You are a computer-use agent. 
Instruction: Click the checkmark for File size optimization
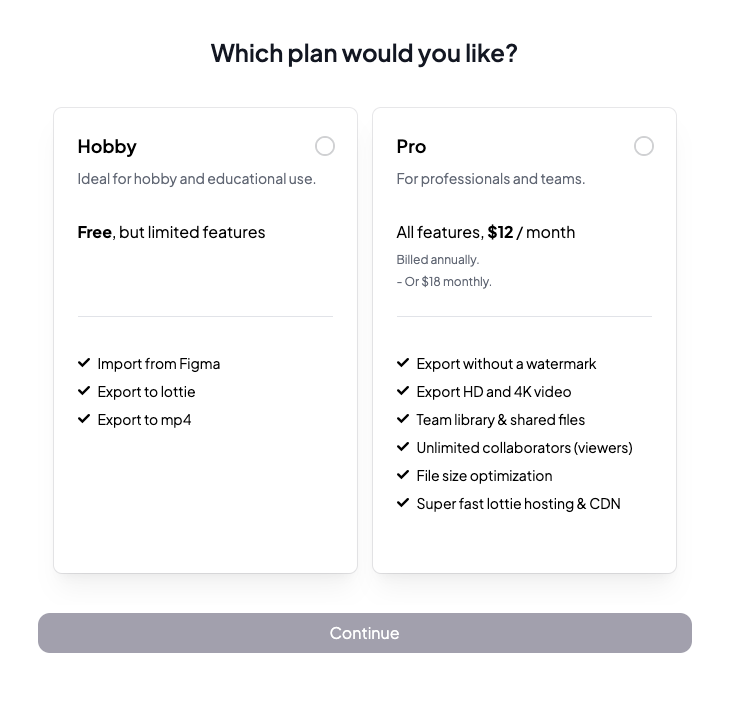coord(403,475)
